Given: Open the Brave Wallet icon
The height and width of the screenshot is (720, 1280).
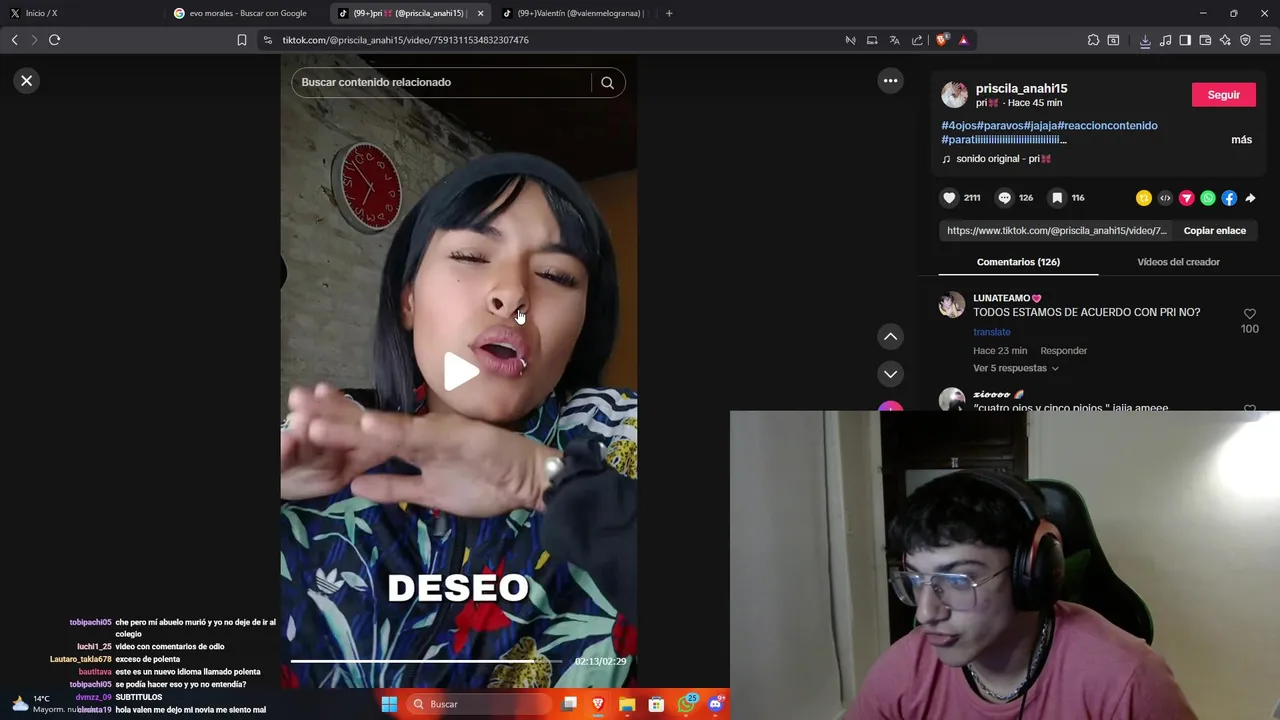Looking at the screenshot, I should [x=1205, y=40].
